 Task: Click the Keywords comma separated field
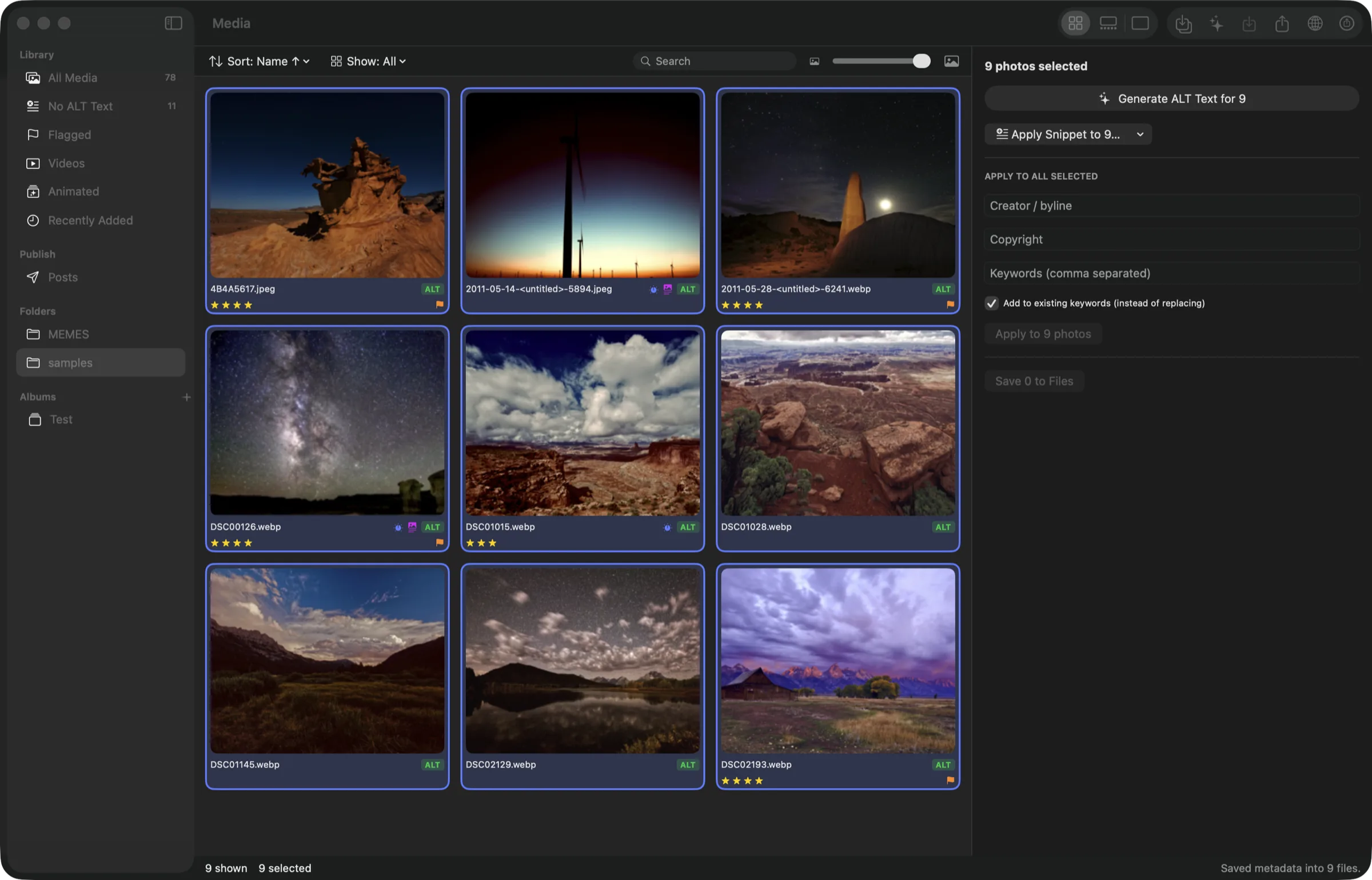tap(1171, 273)
